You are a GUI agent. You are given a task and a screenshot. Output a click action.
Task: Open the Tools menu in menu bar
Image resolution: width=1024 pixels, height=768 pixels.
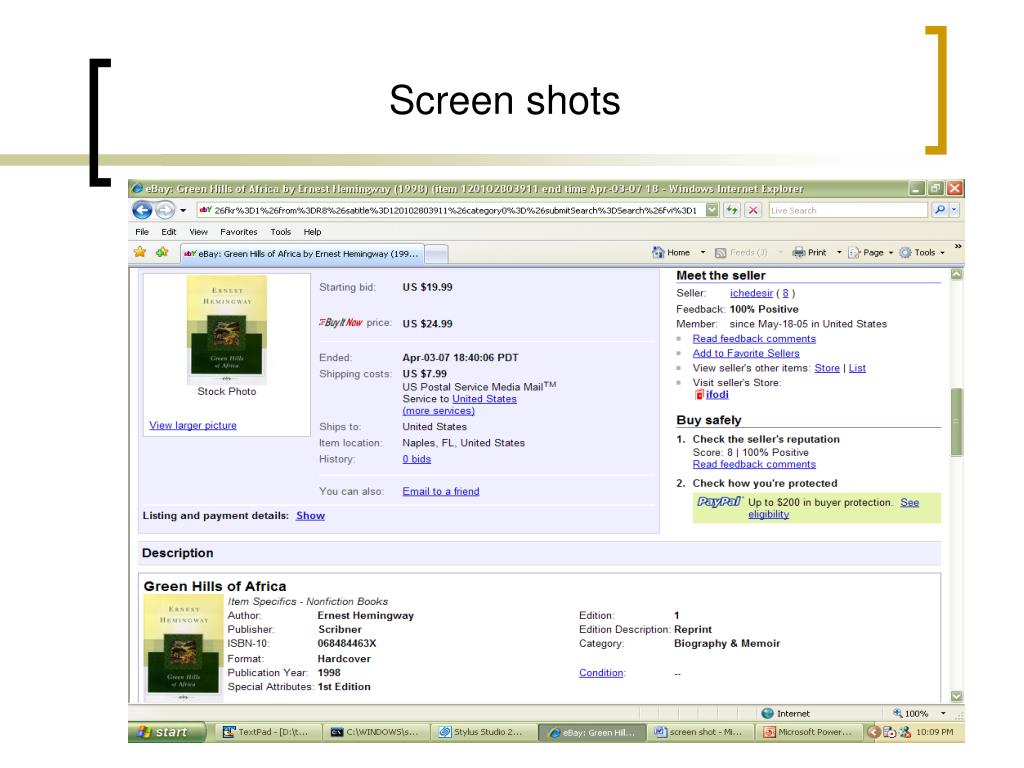(x=281, y=232)
